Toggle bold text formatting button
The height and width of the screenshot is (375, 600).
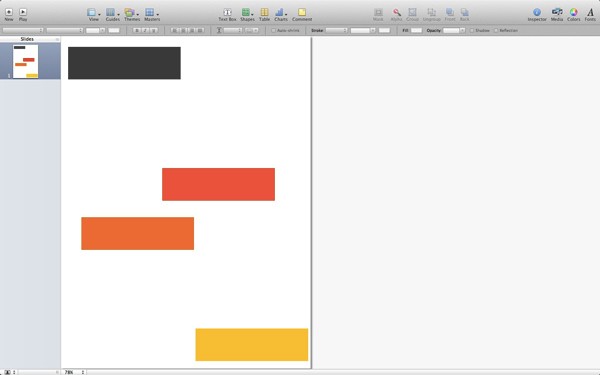(x=137, y=30)
